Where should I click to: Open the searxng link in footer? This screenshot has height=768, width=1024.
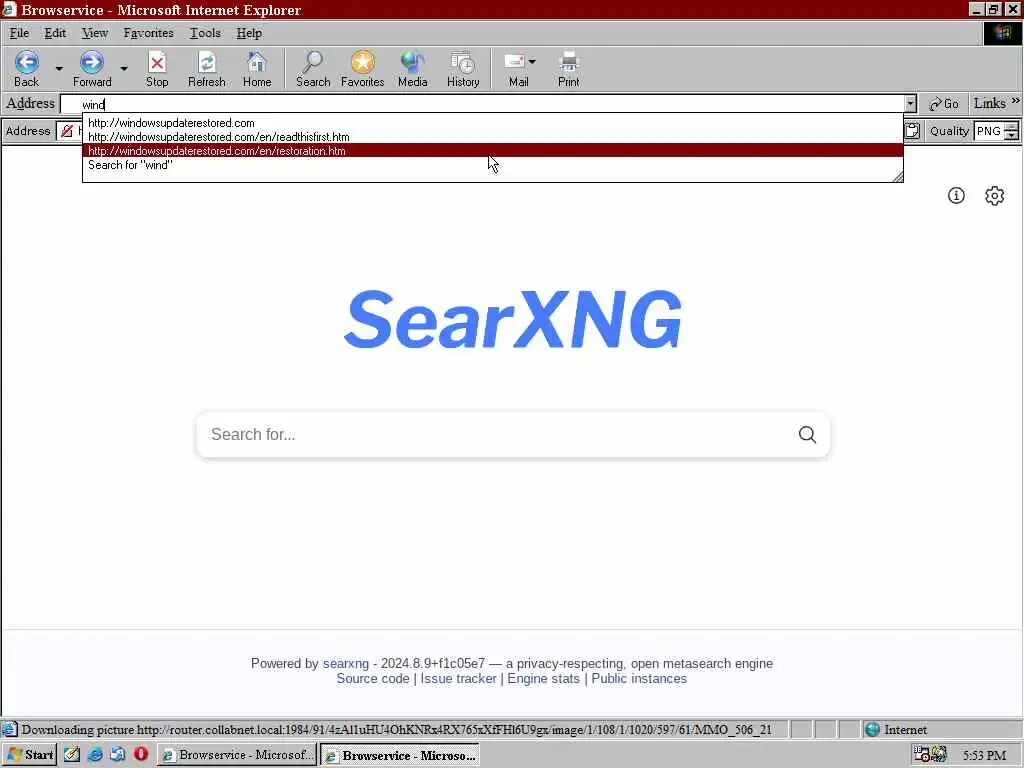[x=345, y=664]
